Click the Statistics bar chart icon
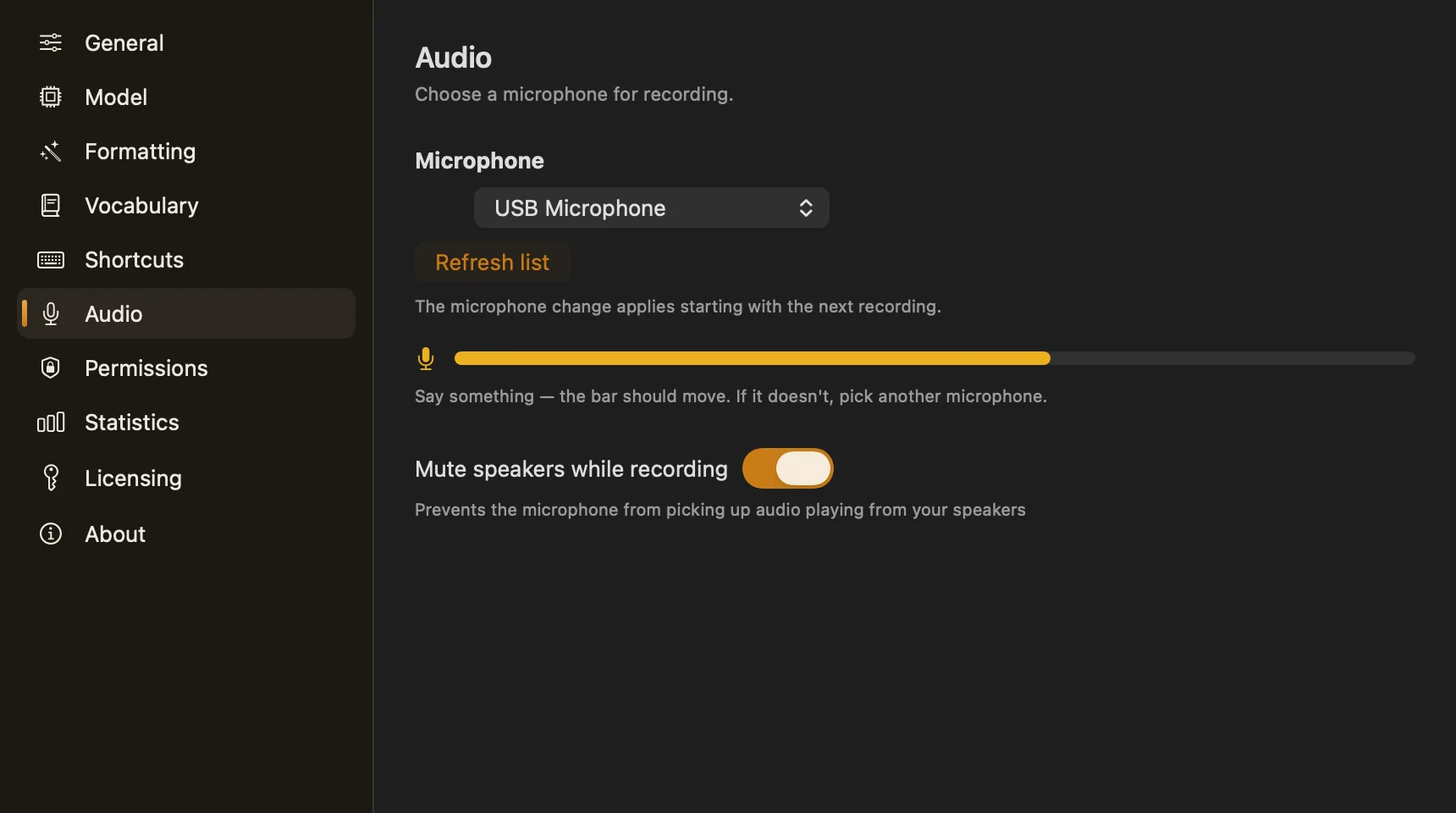1456x813 pixels. (x=51, y=422)
